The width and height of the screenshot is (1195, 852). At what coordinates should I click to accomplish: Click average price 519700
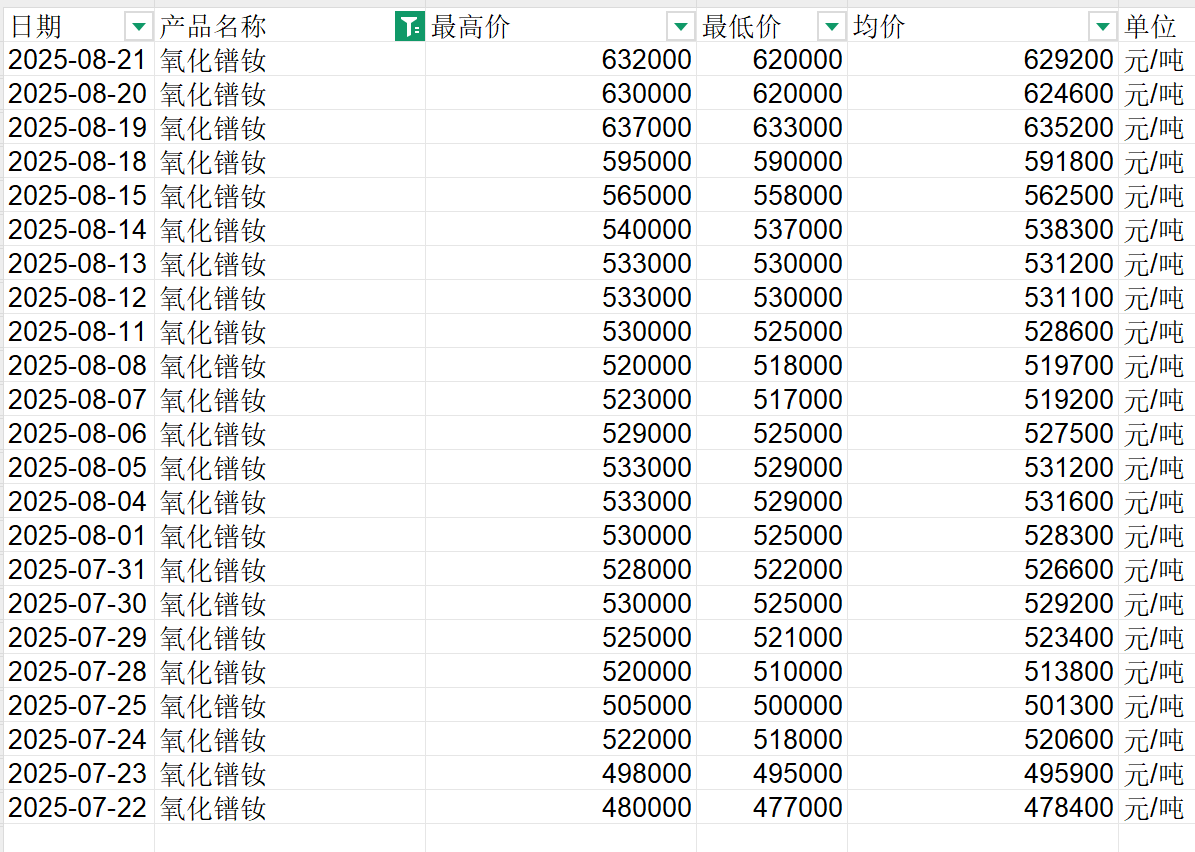982,365
